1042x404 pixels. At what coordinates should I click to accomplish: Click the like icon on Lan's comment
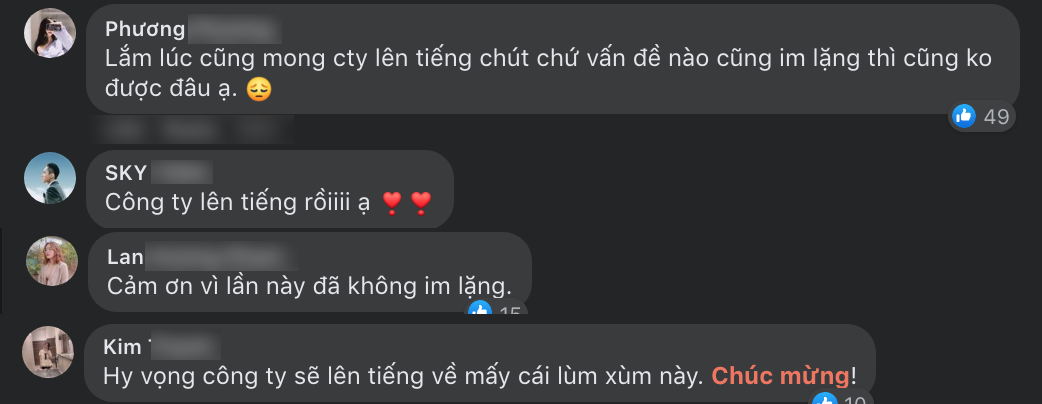click(480, 308)
